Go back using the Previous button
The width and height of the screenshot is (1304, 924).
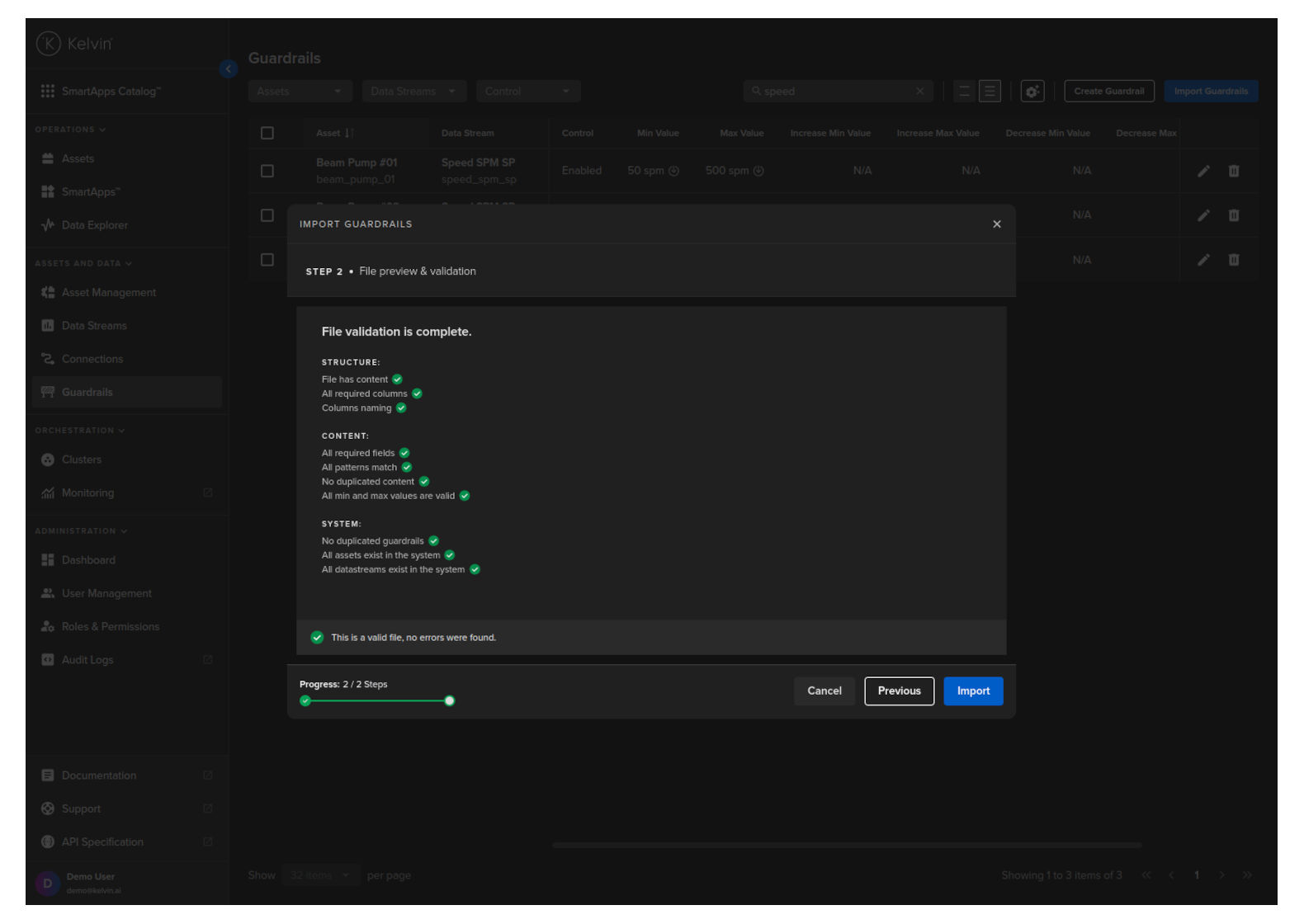899,691
